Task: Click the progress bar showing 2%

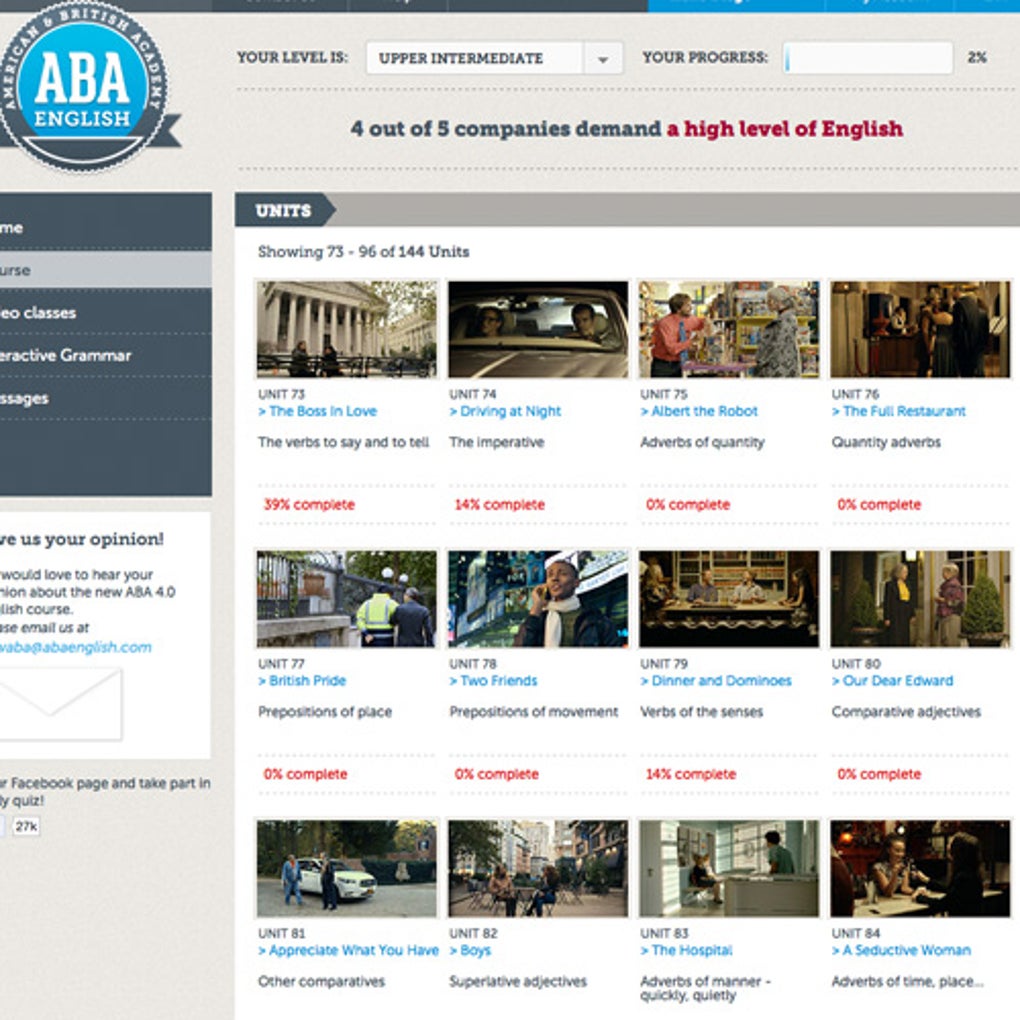Action: pos(868,59)
